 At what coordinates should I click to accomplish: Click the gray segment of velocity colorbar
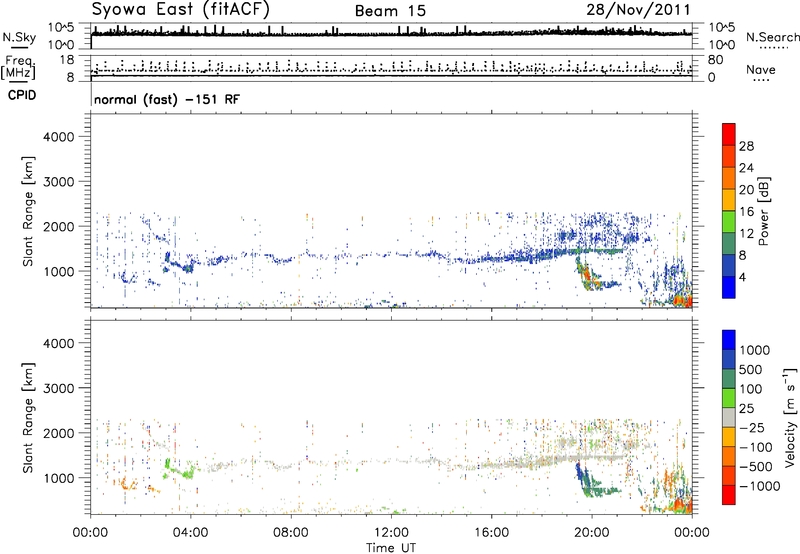[x=729, y=417]
